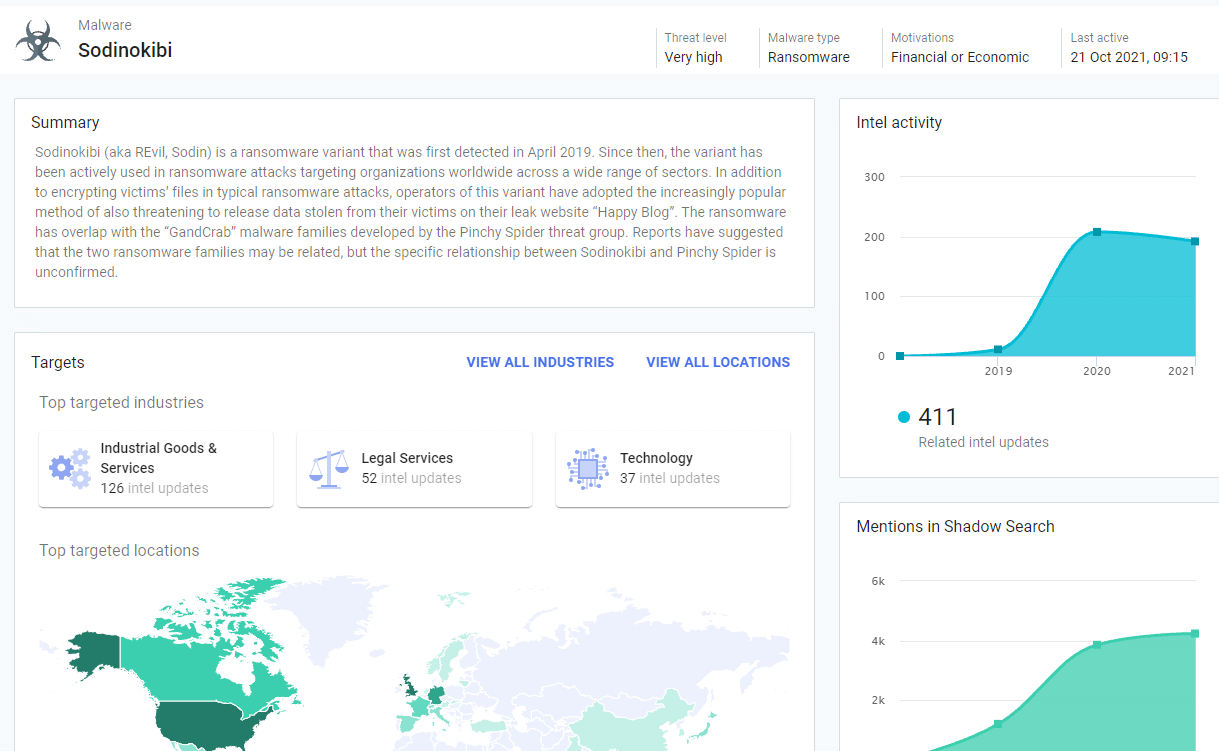Open the Industrial Goods & Services card
1219x751 pixels.
coord(156,469)
